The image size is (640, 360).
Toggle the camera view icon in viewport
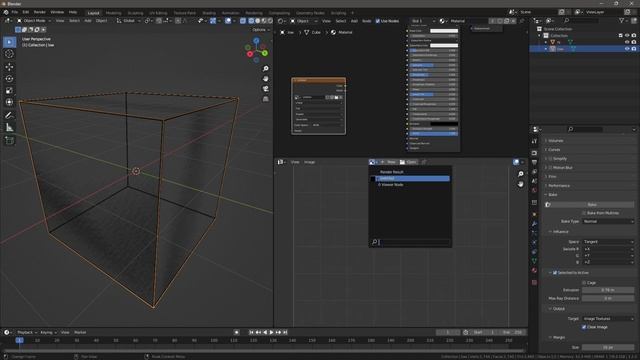(x=266, y=89)
